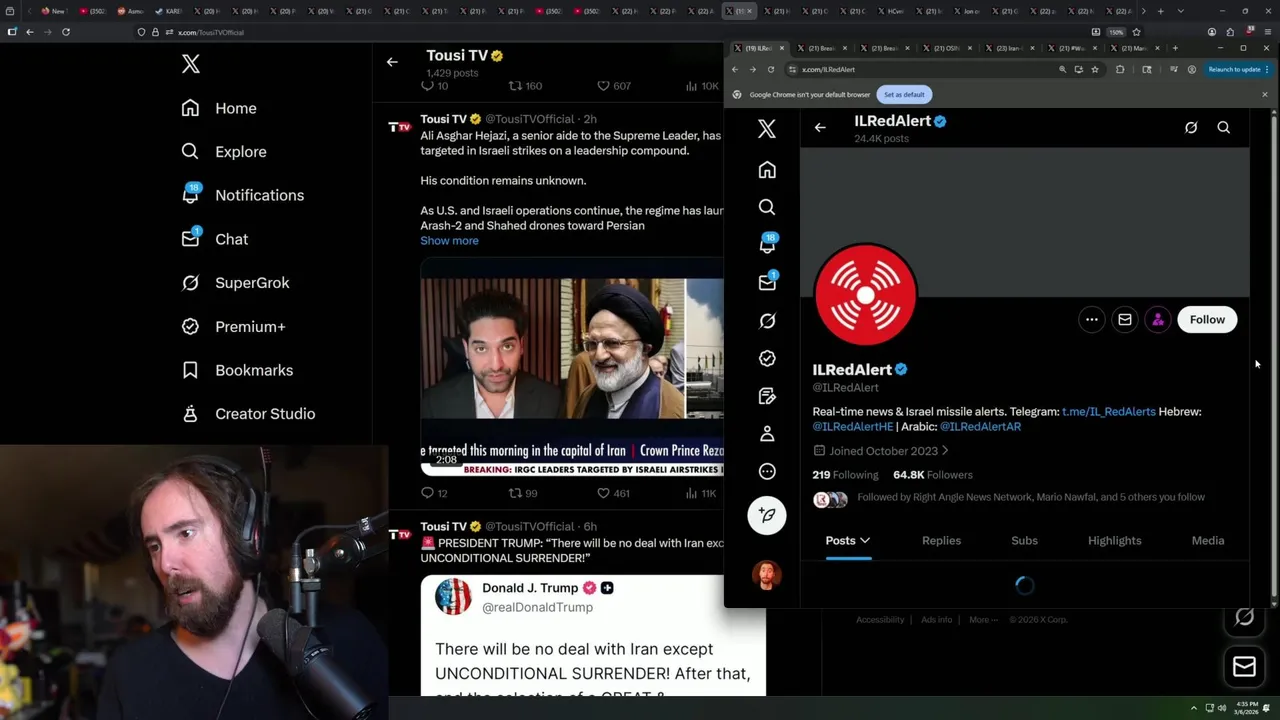Viewport: 1280px width, 720px height.
Task: Message ILRedAlert with the envelope button
Action: pyautogui.click(x=1125, y=320)
